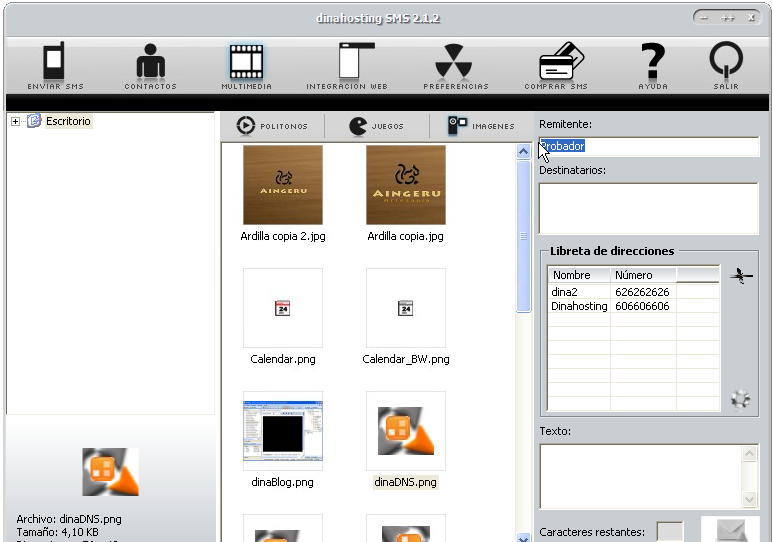Click the Caracteres restantes counter box
773x542 pixels.
670,532
